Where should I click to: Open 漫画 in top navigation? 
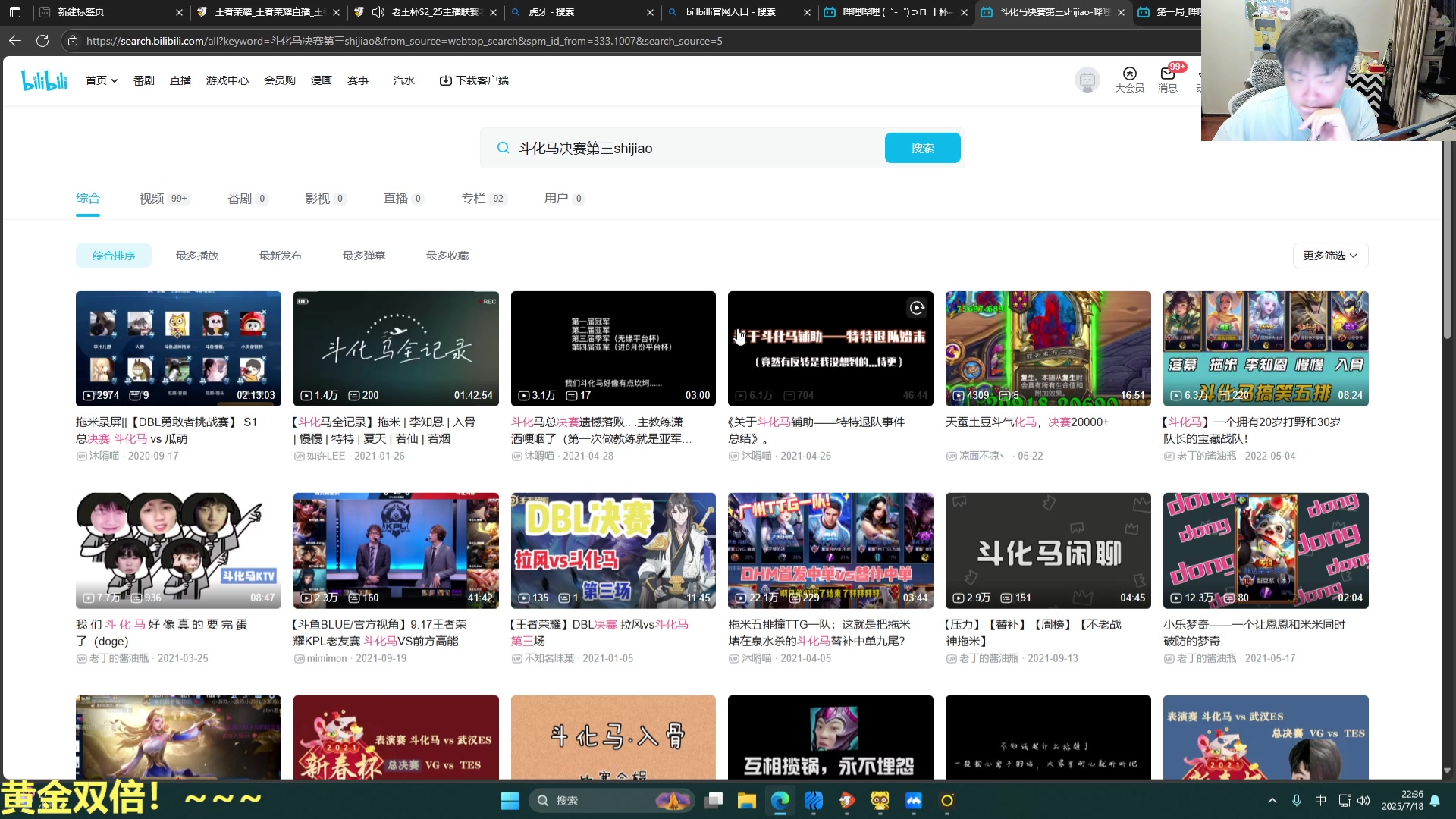(x=322, y=80)
